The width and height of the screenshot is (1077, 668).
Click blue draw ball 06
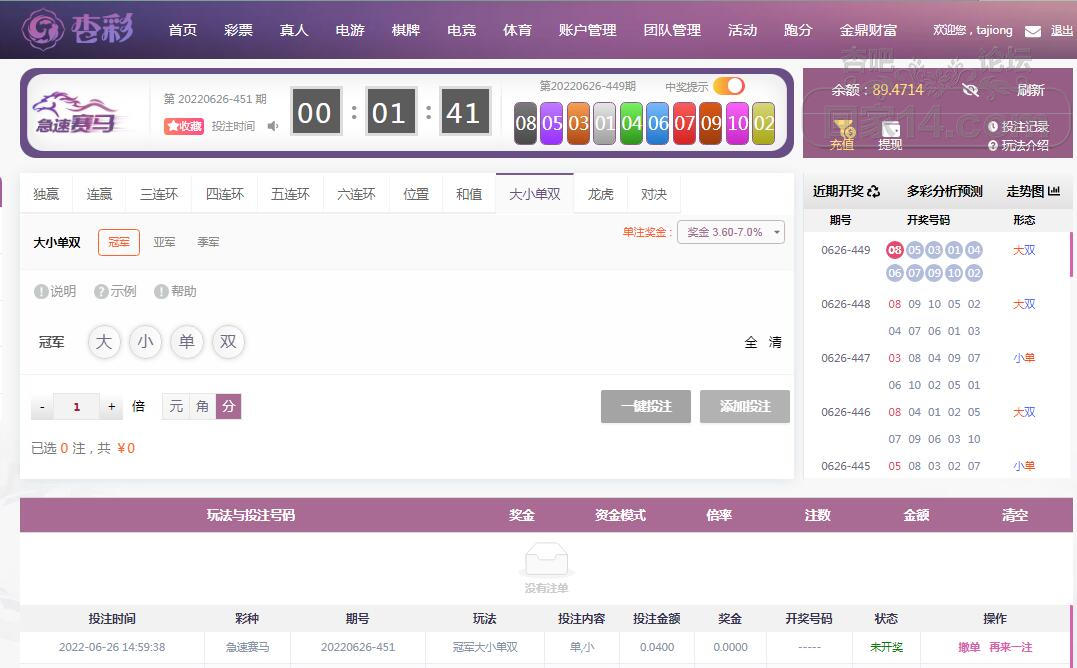658,124
